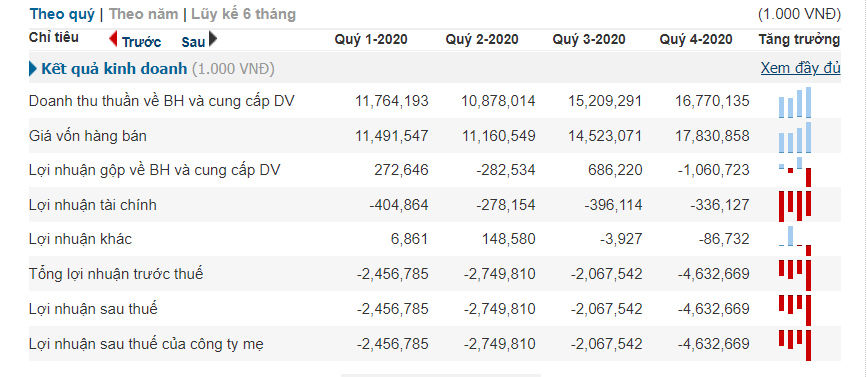Collapse the Kết quả kinh doanh section arrow
This screenshot has width=867, height=377.
tap(33, 69)
